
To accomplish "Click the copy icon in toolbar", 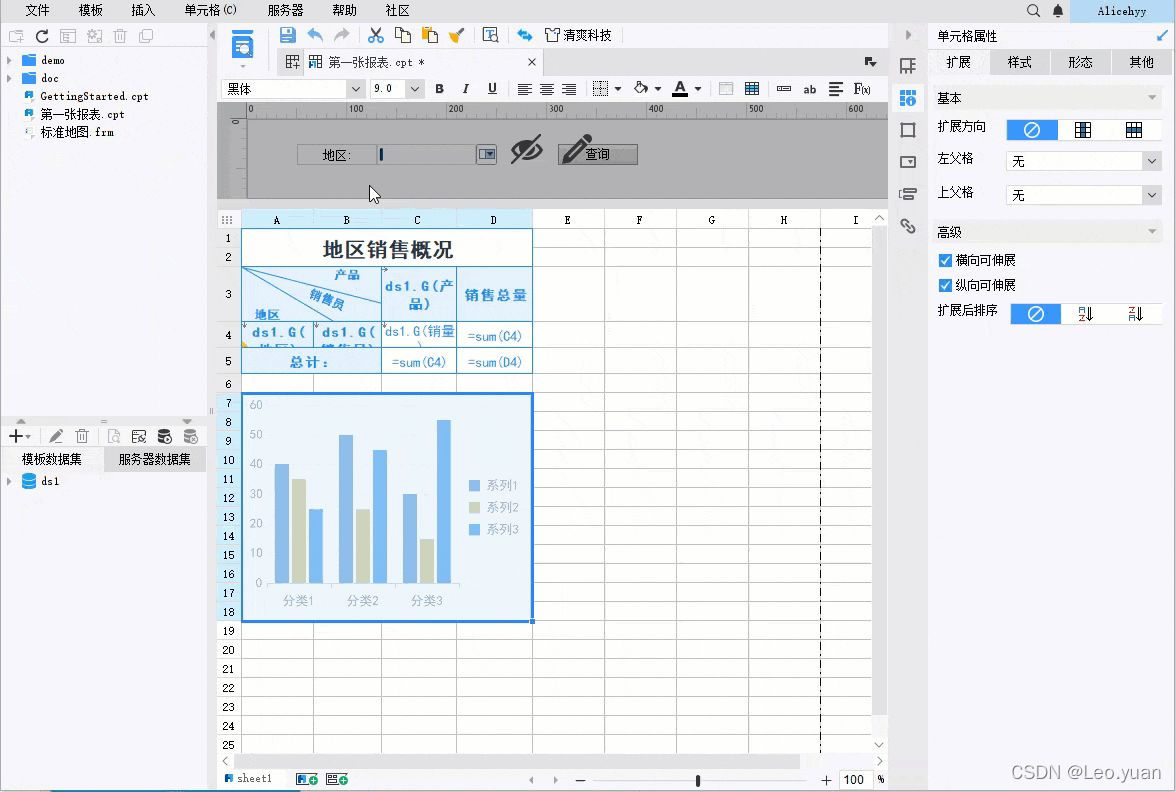I will point(403,34).
